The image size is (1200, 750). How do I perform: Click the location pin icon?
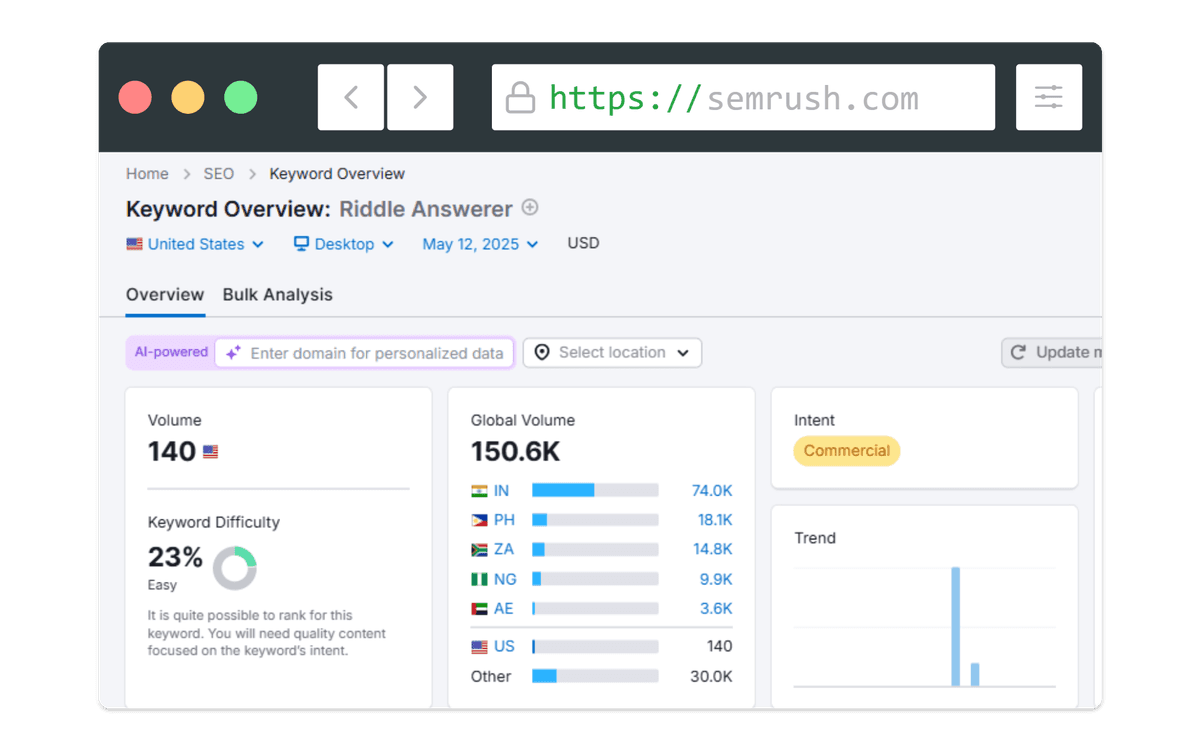click(x=542, y=352)
